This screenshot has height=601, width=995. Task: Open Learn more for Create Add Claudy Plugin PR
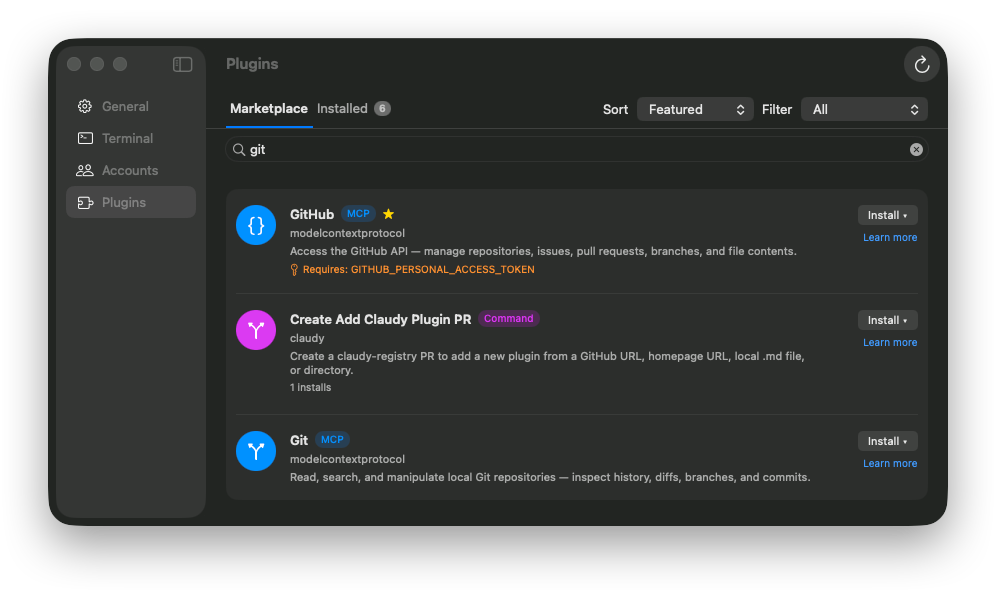pyautogui.click(x=889, y=343)
